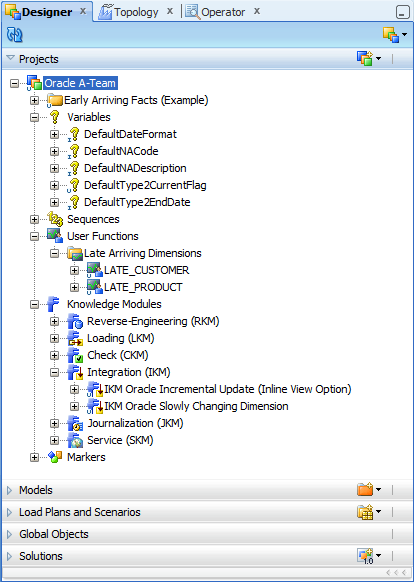This screenshot has width=414, height=582.
Task: Collapse the Variables tree node
Action: [x=34, y=117]
